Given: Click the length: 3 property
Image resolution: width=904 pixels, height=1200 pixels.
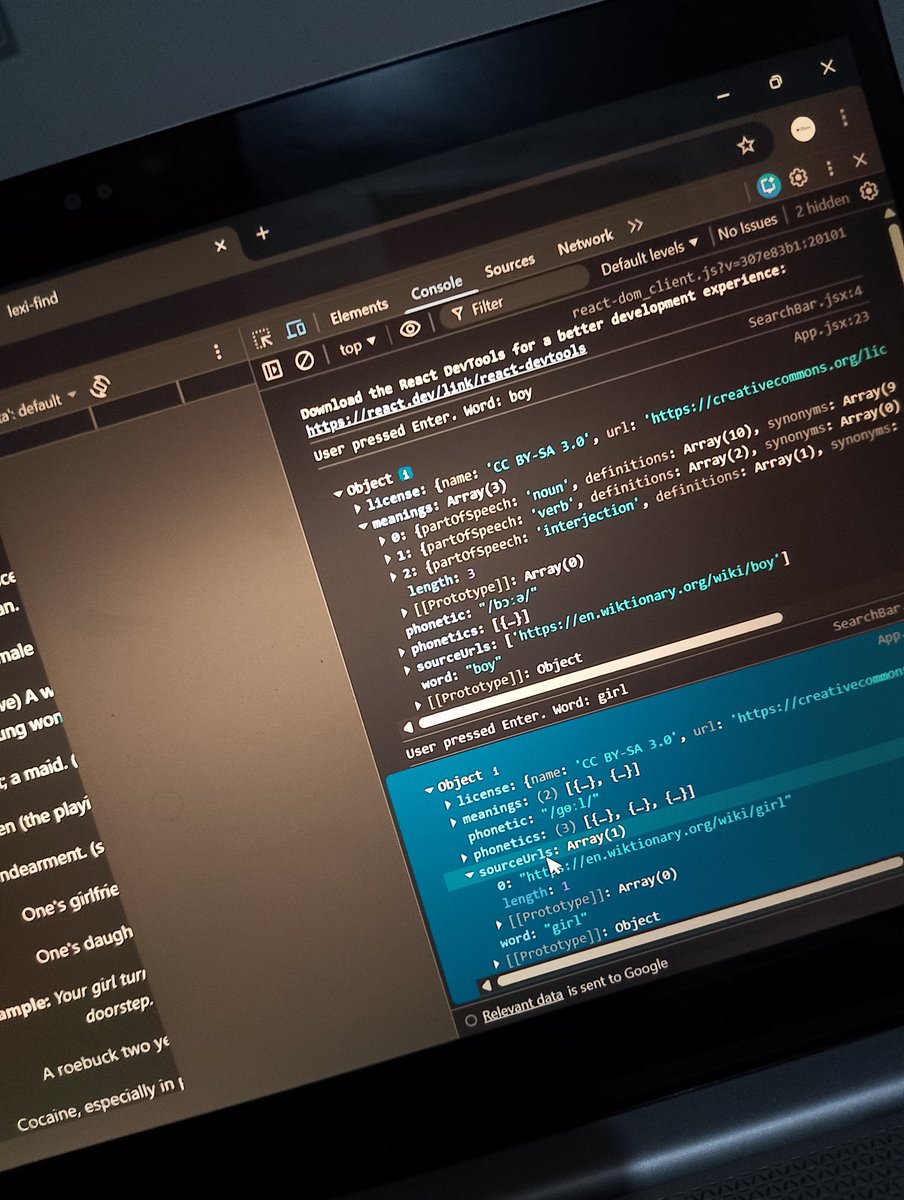Looking at the screenshot, I should pos(443,580).
